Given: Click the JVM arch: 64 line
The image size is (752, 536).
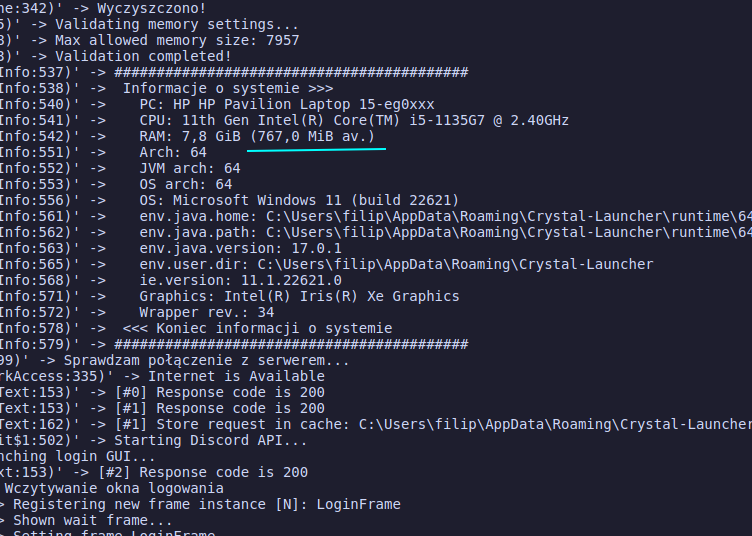Looking at the screenshot, I should (x=190, y=168).
